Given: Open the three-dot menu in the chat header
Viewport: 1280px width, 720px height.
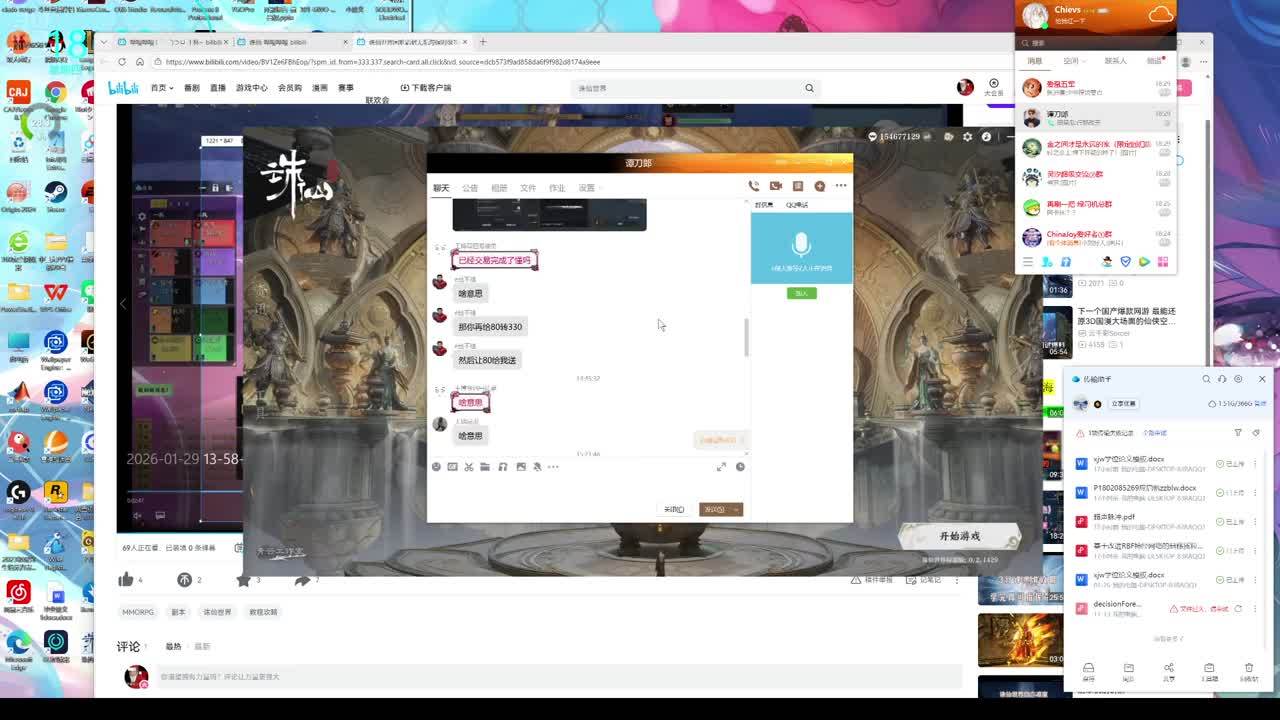Looking at the screenshot, I should click(841, 186).
